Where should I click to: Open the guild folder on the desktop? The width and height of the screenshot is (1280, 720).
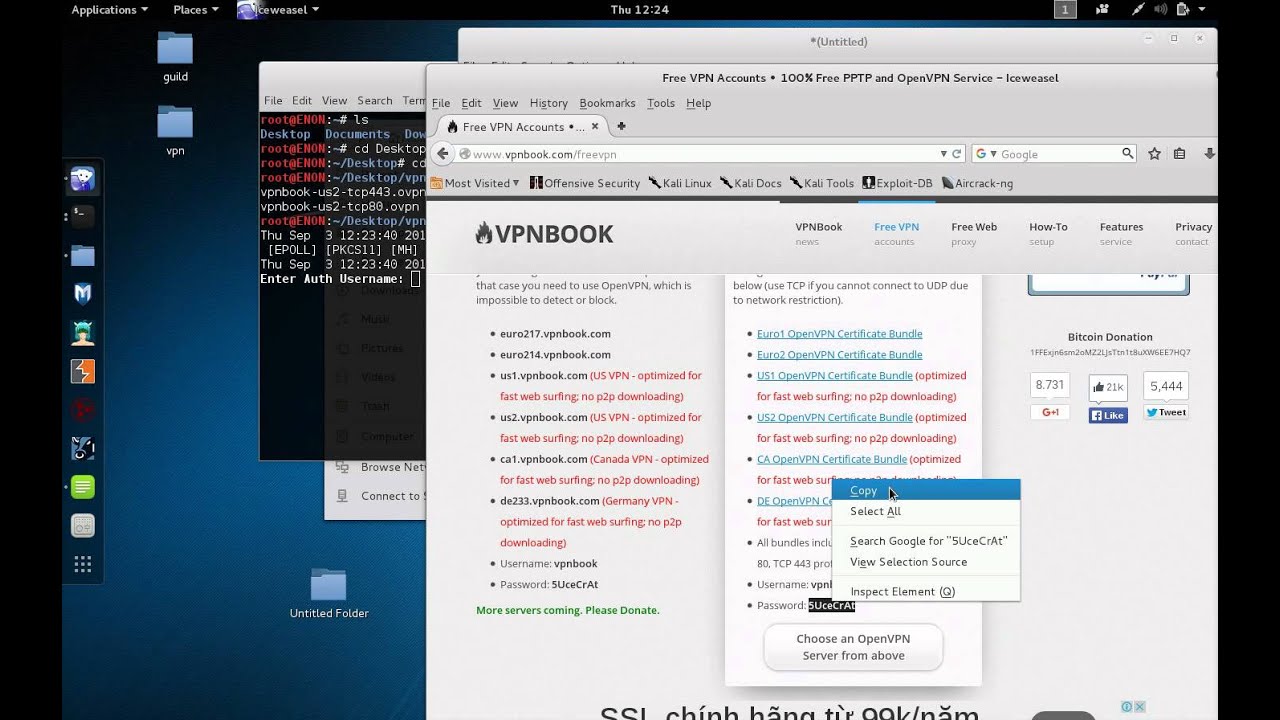point(175,56)
